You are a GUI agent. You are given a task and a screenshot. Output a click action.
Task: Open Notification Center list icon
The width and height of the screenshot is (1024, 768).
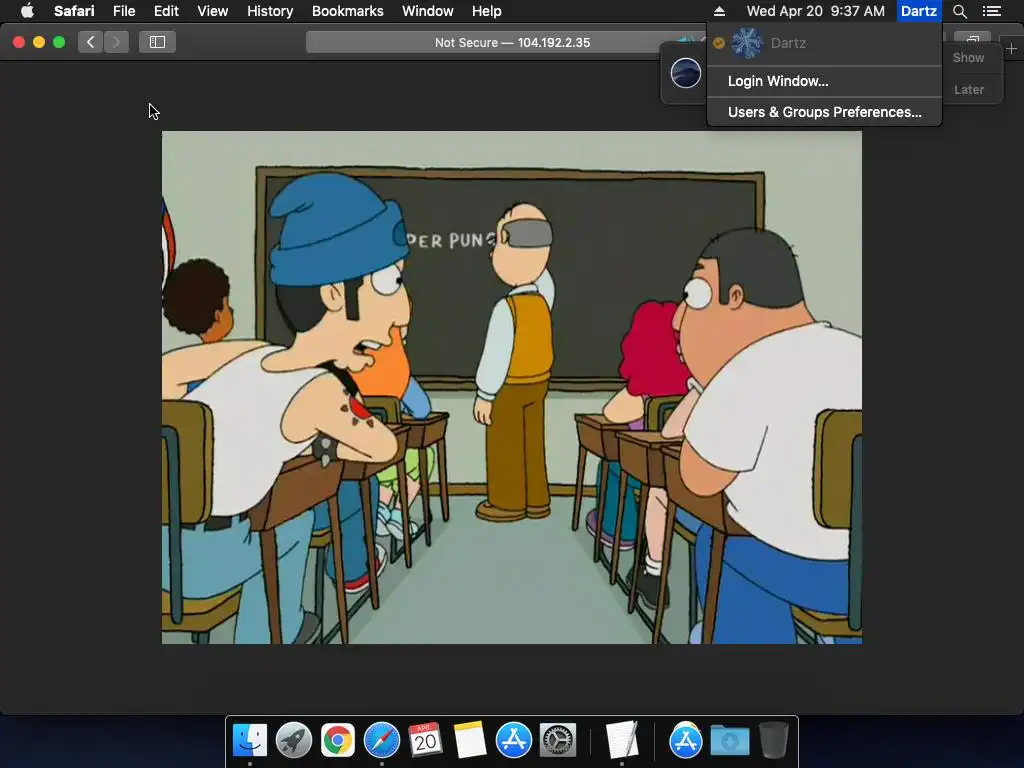[x=991, y=11]
